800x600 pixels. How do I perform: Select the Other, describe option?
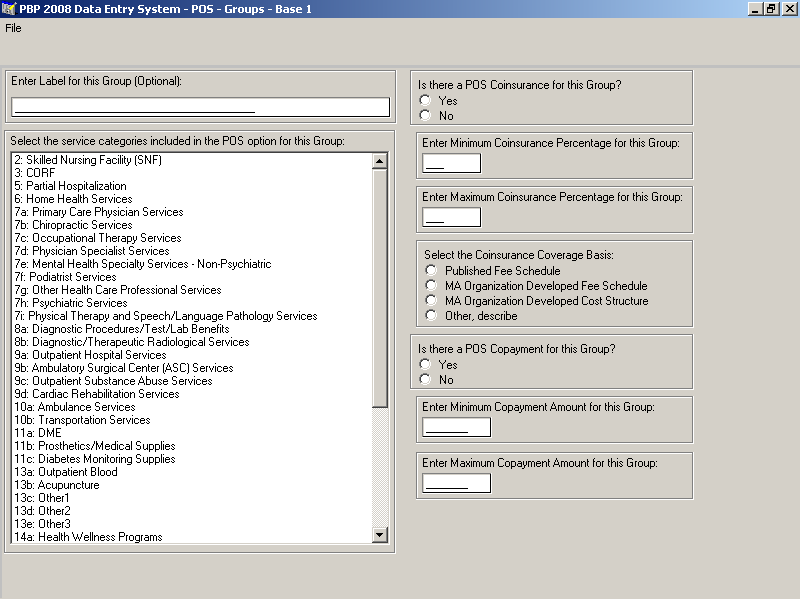coord(431,315)
